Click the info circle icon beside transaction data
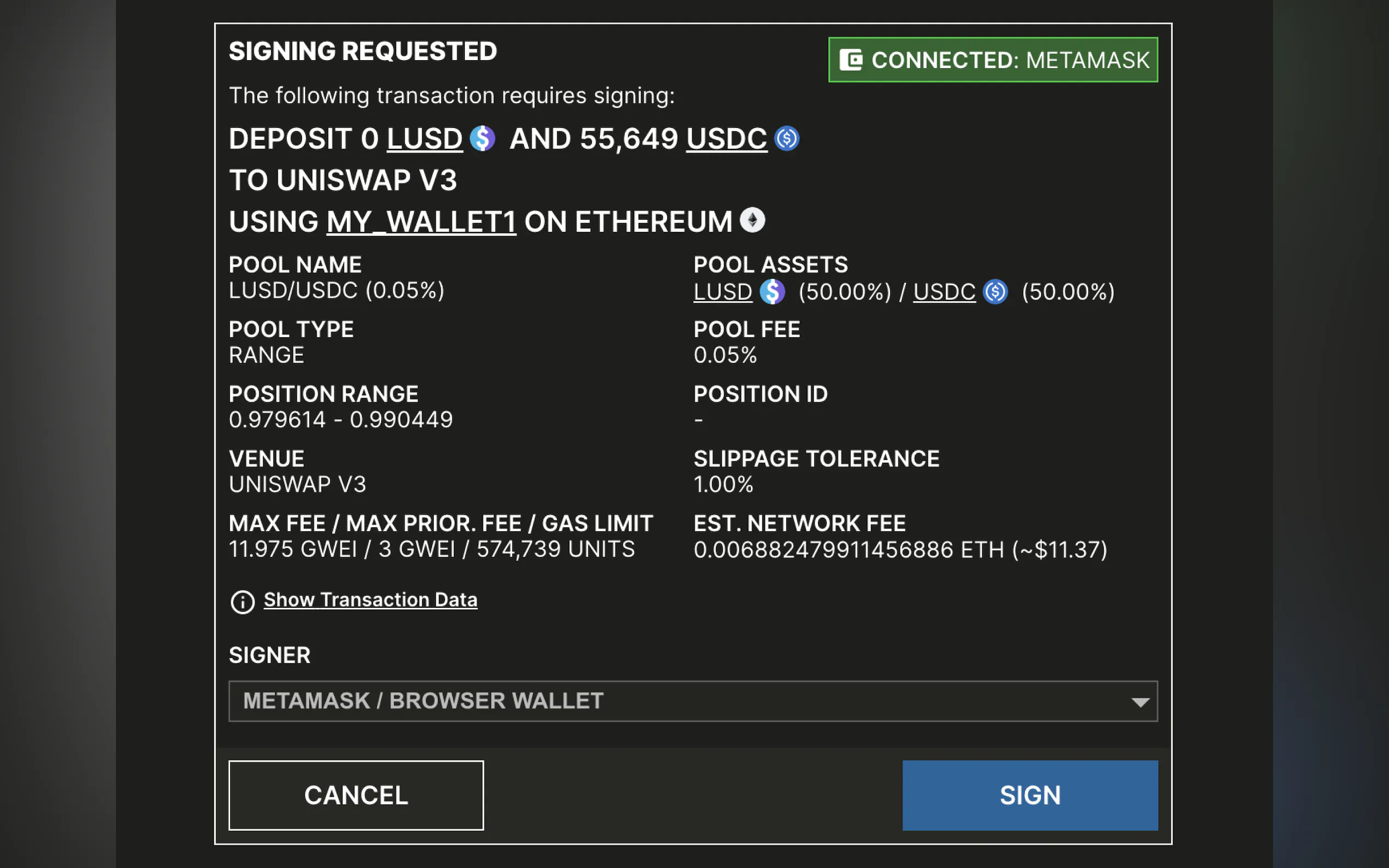The width and height of the screenshot is (1389, 868). (x=242, y=602)
